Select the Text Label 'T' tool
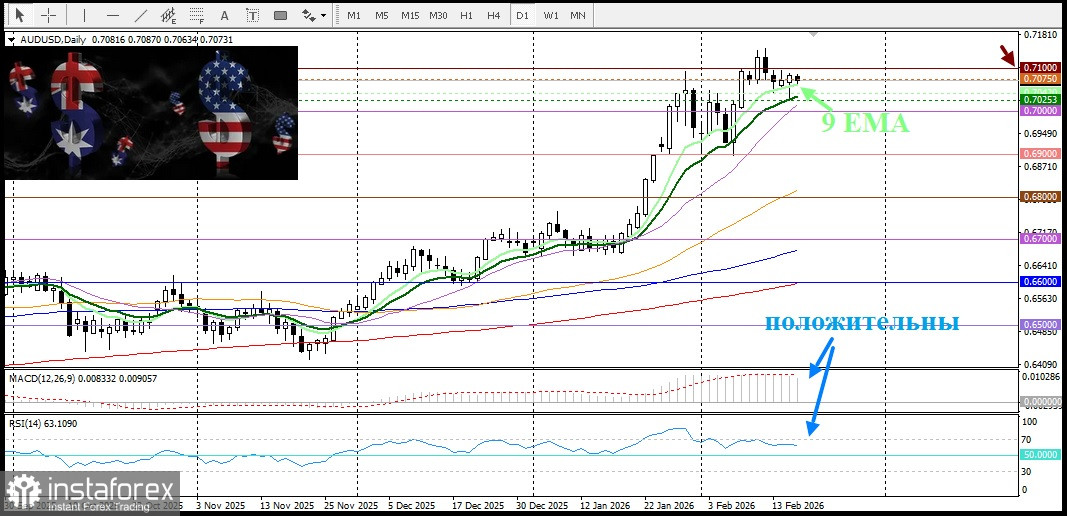 (252, 15)
